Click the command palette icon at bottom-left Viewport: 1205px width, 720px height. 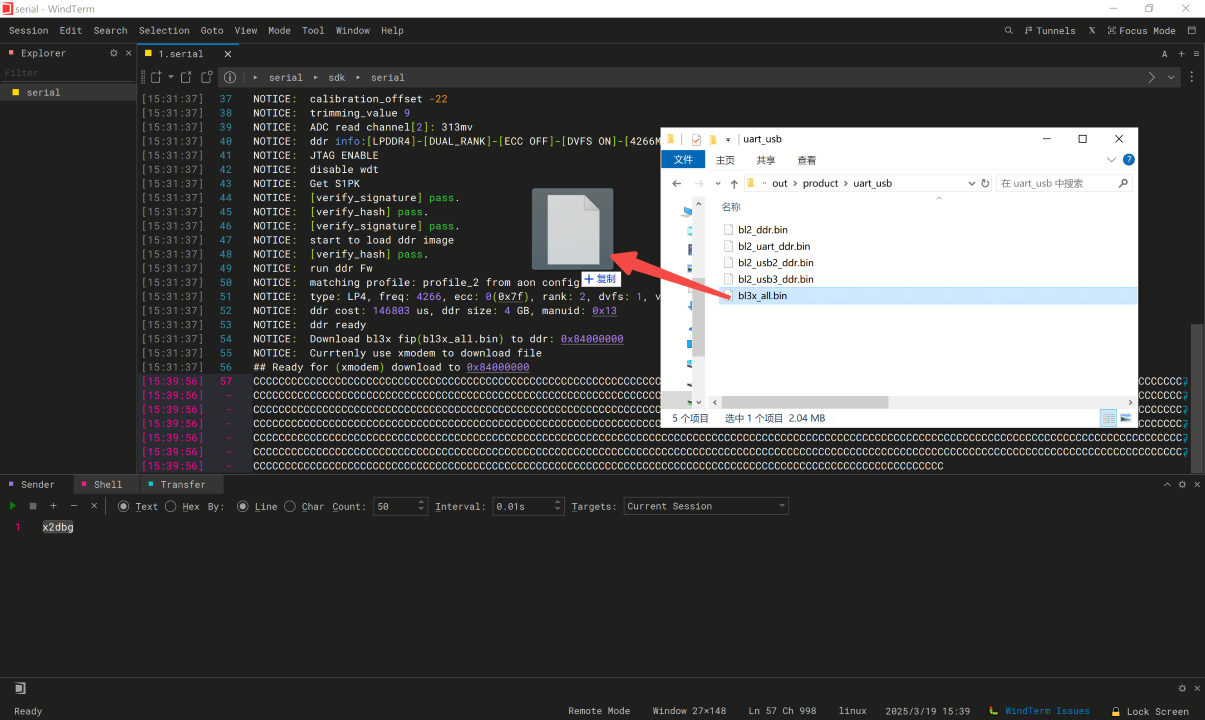20,688
